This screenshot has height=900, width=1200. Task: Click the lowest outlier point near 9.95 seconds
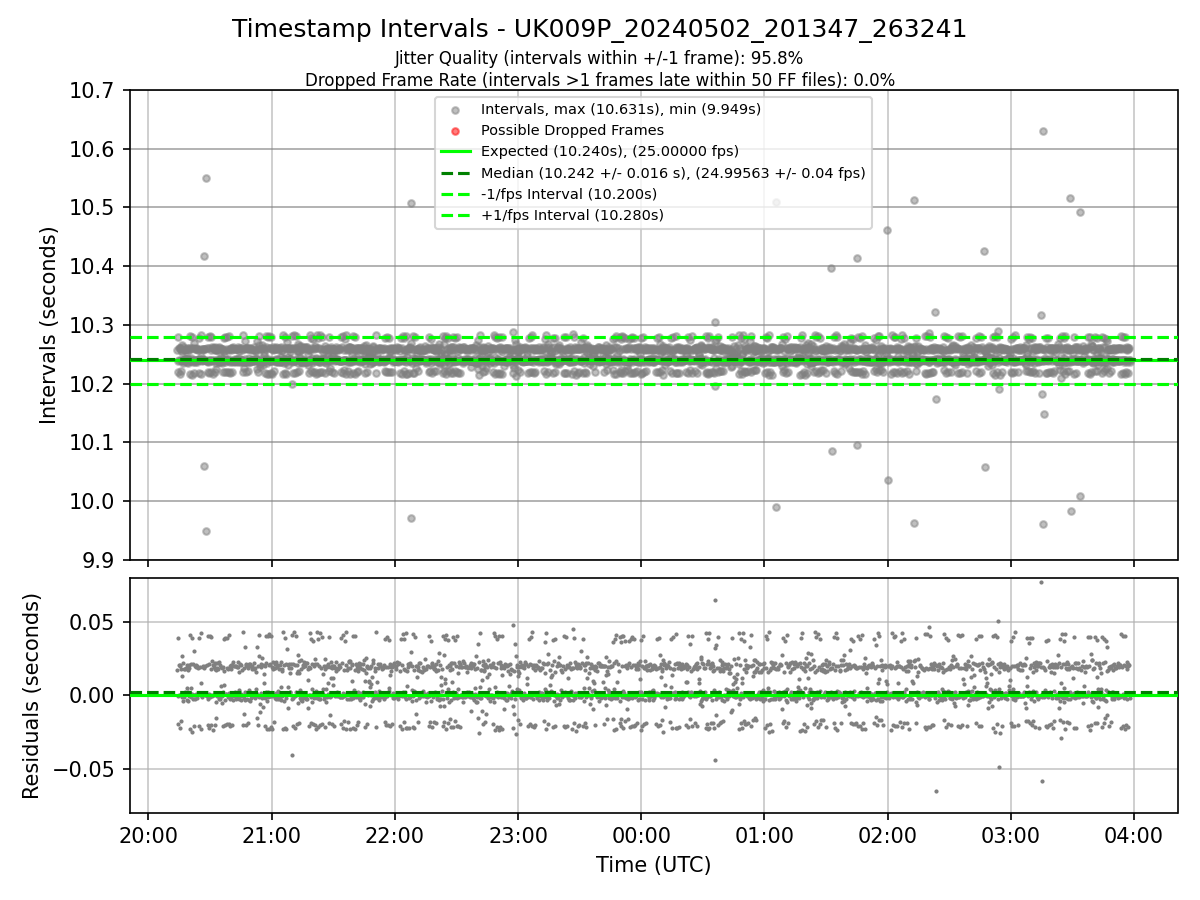tap(206, 531)
